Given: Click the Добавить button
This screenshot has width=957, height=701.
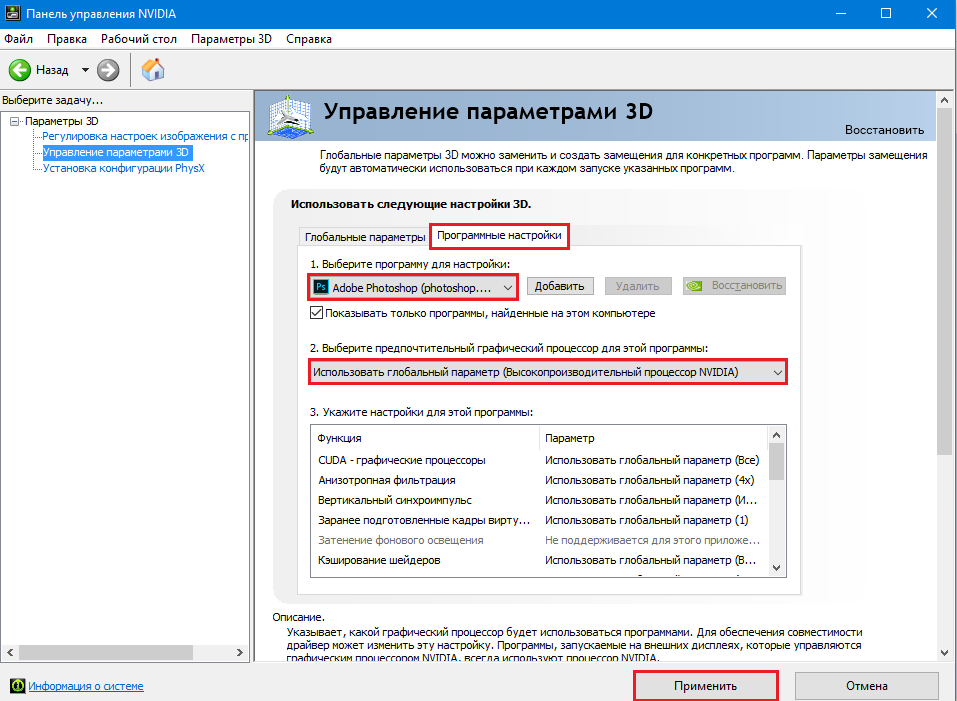Looking at the screenshot, I should click(x=560, y=286).
